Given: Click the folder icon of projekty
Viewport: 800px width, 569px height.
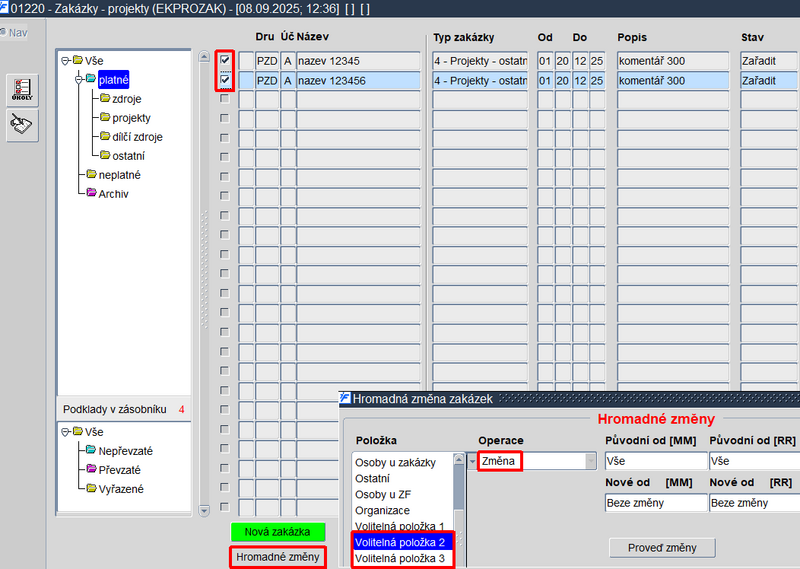Looking at the screenshot, I should [105, 117].
